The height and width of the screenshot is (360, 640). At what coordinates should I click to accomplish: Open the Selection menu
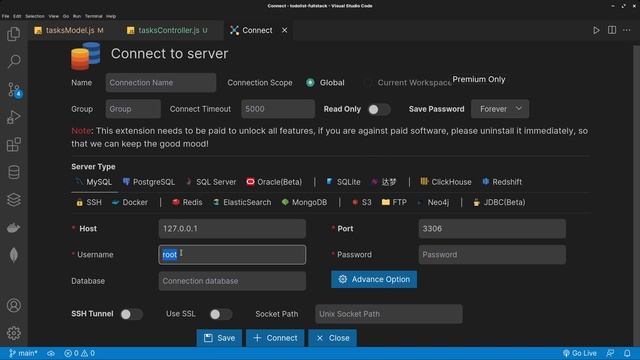pyautogui.click(x=35, y=16)
